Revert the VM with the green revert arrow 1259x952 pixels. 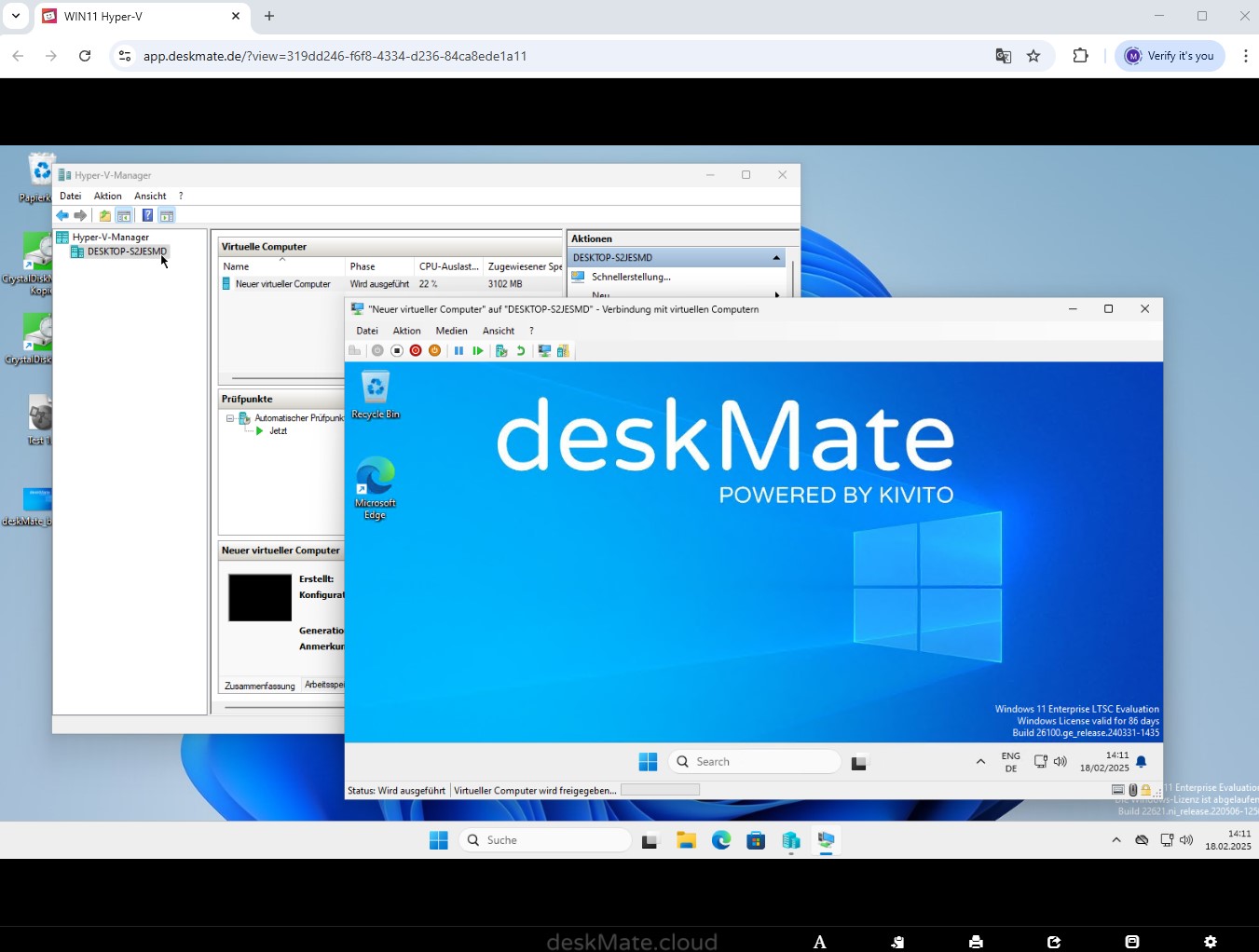coord(521,351)
